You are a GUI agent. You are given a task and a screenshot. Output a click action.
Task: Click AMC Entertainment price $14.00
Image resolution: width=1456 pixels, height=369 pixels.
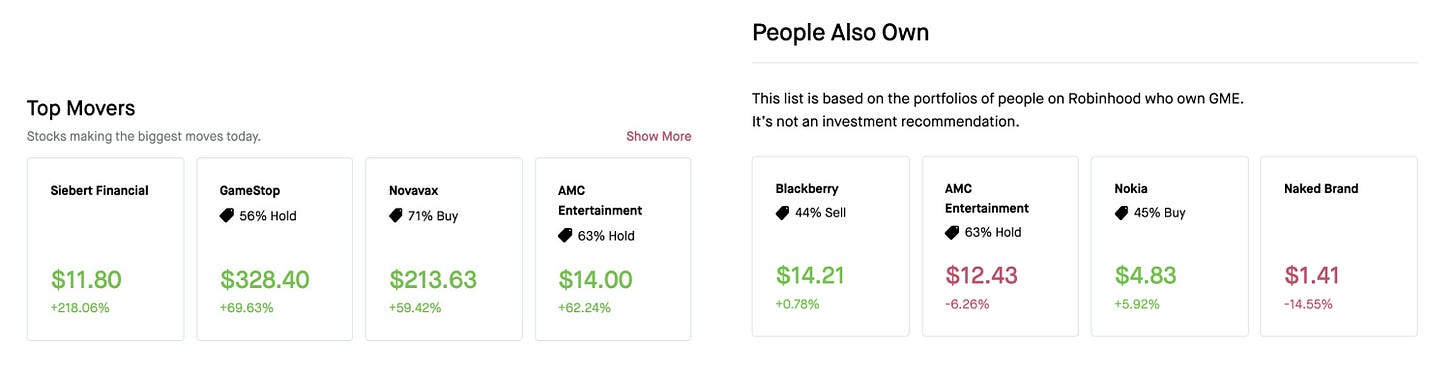pos(596,279)
